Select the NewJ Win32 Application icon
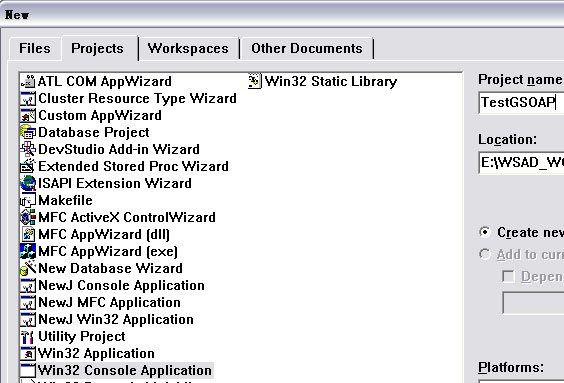The height and width of the screenshot is (383, 564). (x=28, y=319)
